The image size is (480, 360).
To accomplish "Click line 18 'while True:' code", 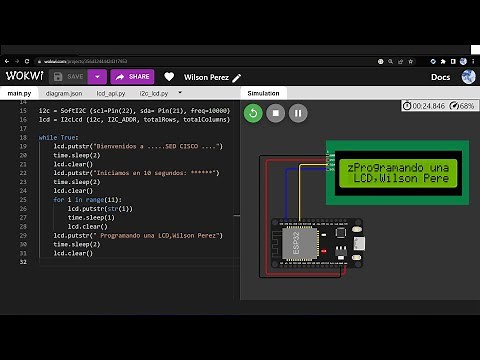I will pos(59,137).
